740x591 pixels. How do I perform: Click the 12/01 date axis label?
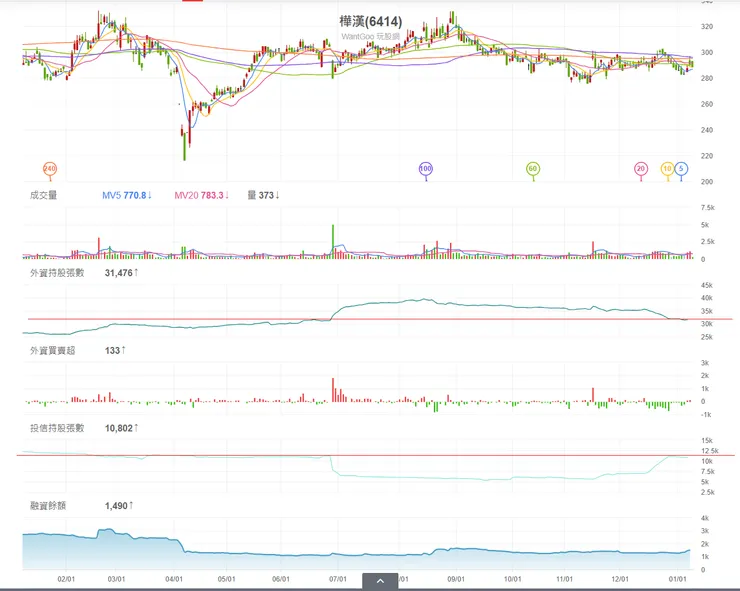pyautogui.click(x=620, y=579)
